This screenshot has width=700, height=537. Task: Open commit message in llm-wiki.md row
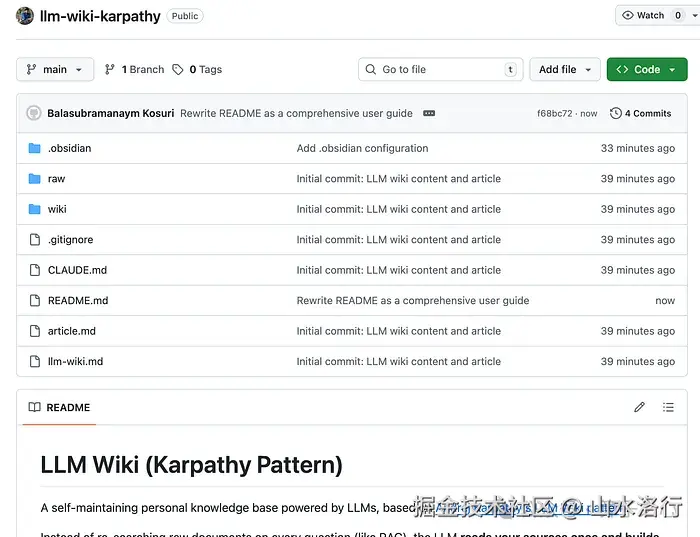tap(399, 361)
